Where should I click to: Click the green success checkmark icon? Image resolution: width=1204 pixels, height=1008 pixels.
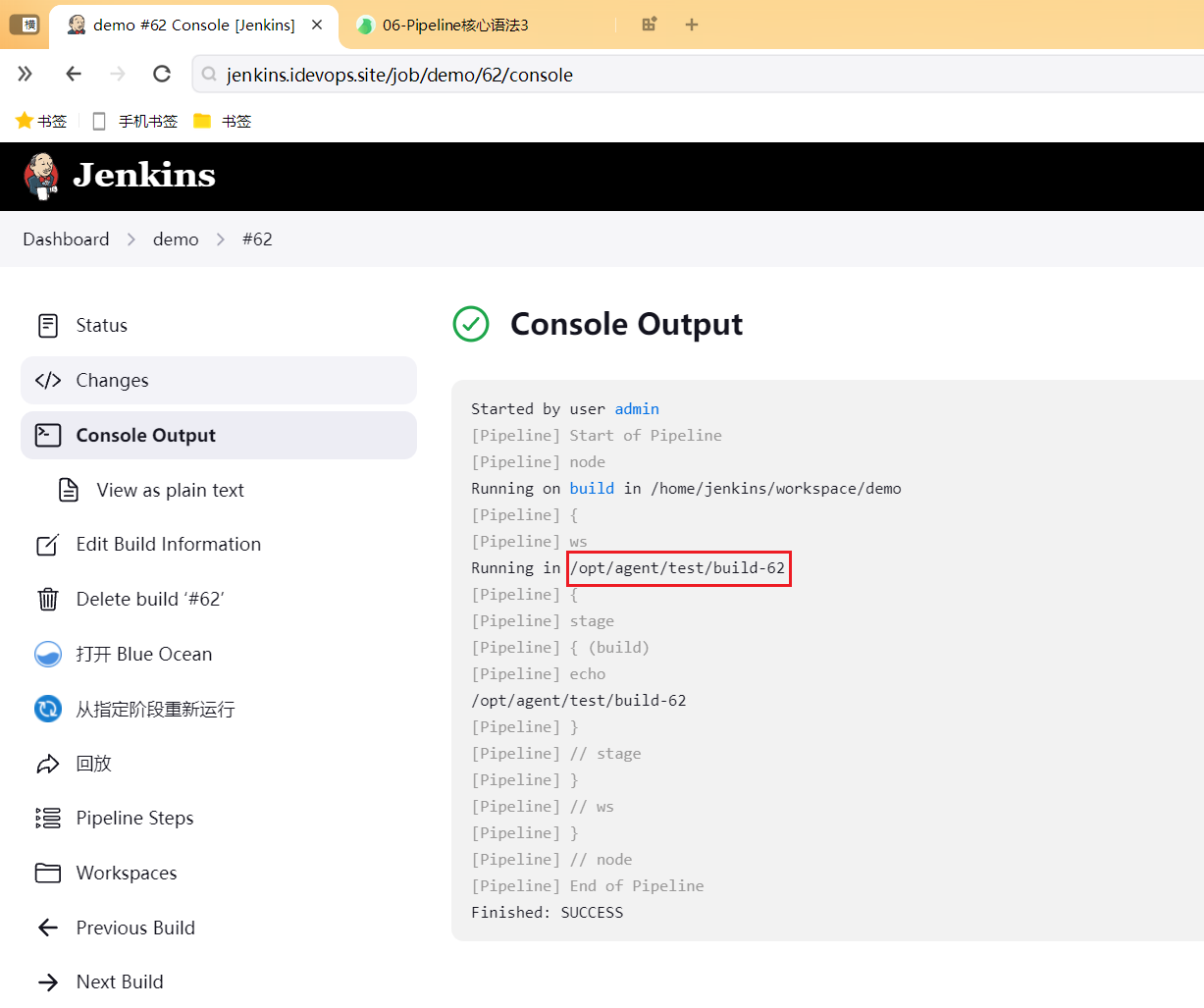click(x=471, y=324)
